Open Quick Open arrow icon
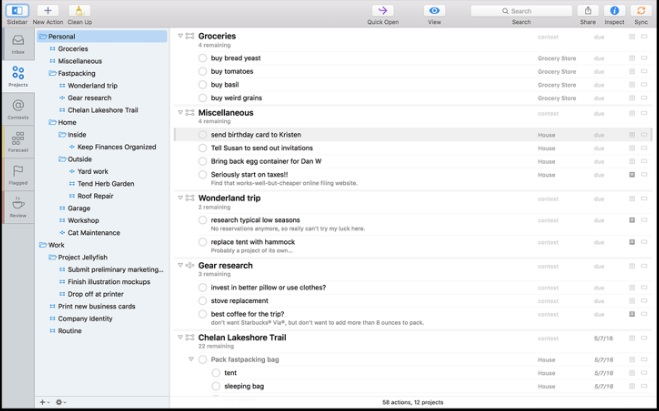 pyautogui.click(x=382, y=11)
